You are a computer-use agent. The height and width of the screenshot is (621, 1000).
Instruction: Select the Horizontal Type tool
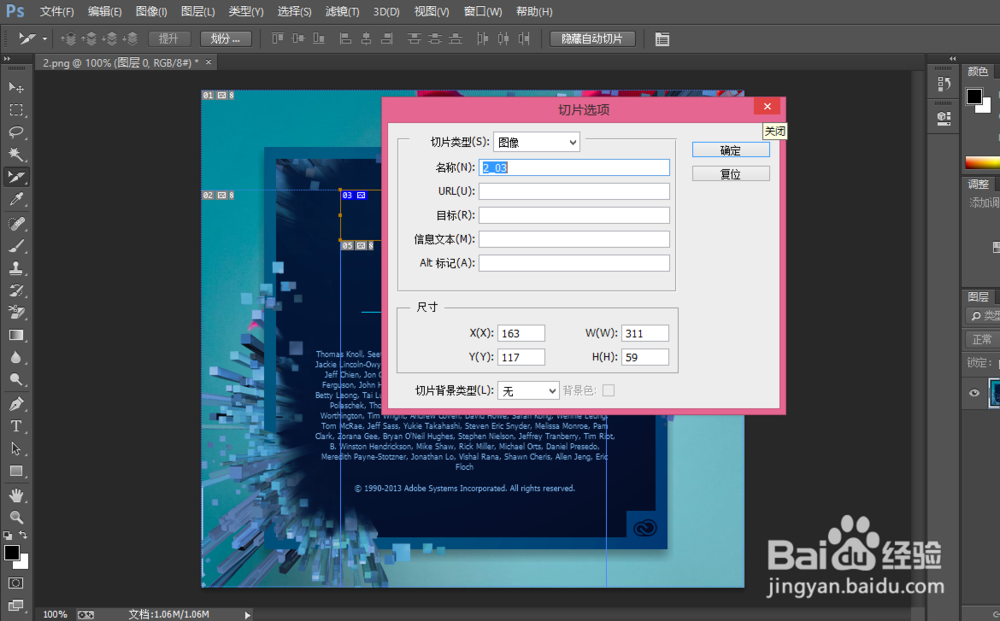16,426
